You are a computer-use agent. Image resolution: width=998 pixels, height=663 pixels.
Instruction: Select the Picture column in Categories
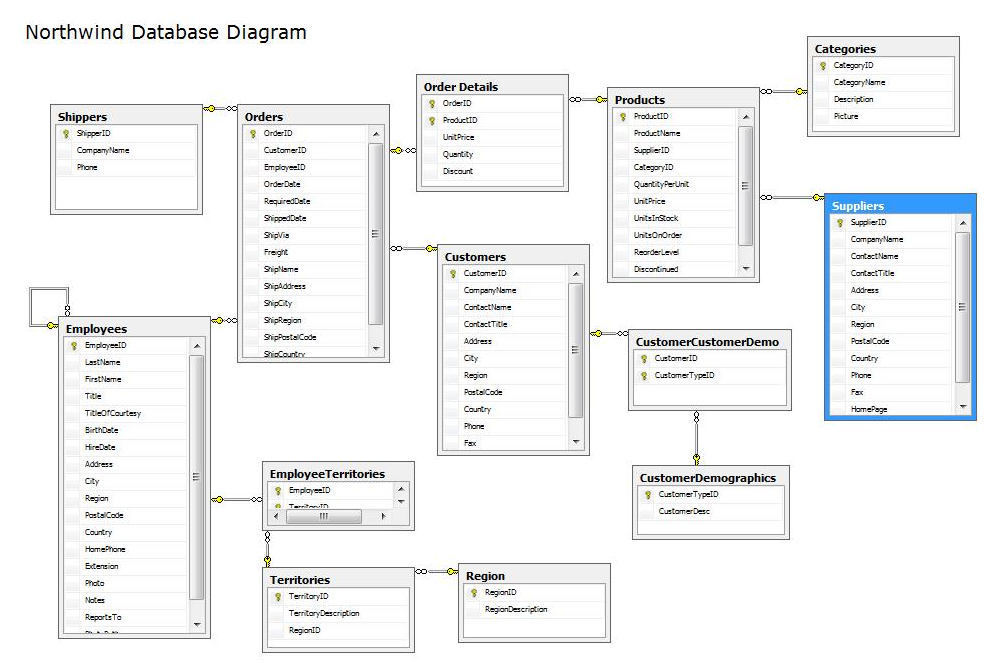(x=846, y=116)
